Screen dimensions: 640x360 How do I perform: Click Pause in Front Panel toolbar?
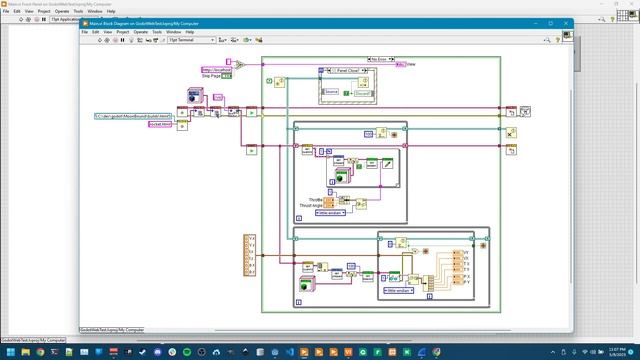[x=44, y=19]
